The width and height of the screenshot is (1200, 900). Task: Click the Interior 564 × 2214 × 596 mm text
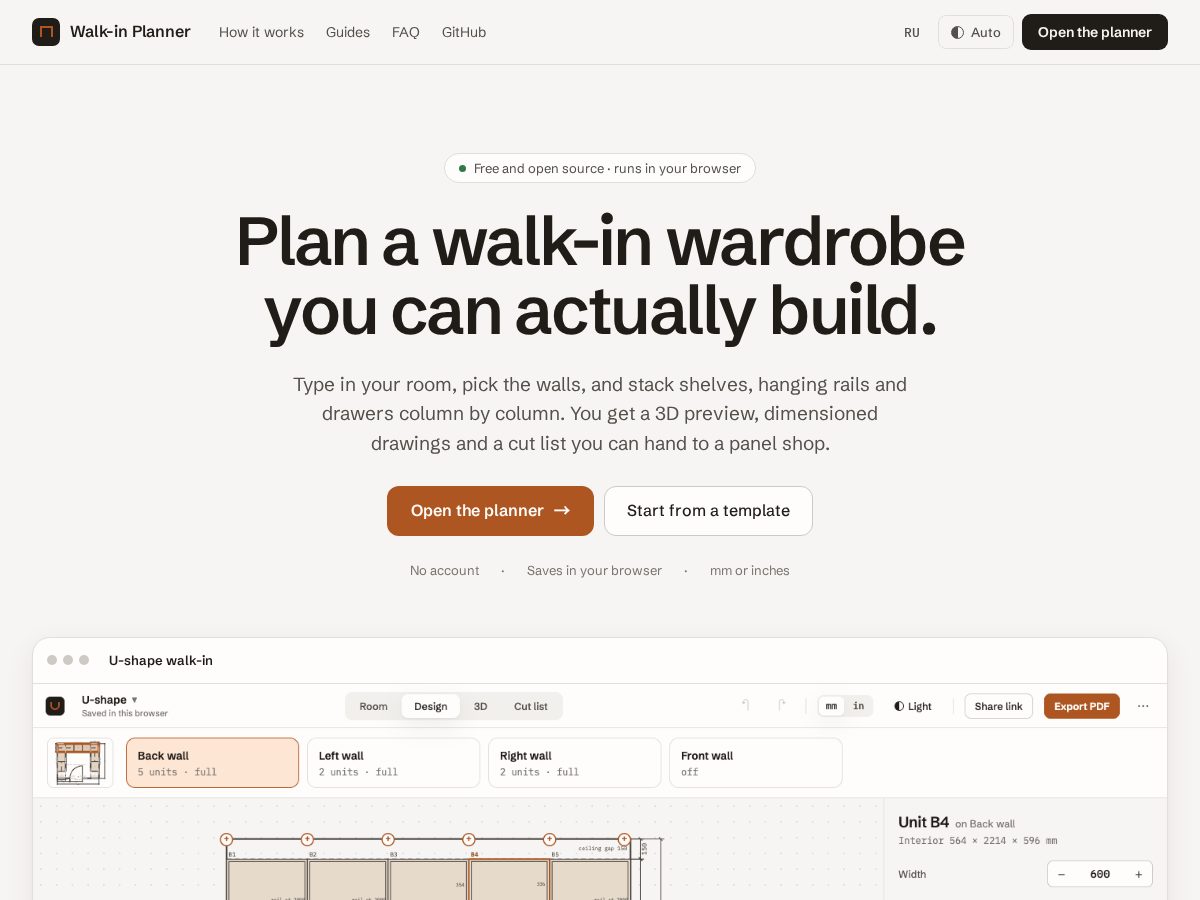pyautogui.click(x=977, y=841)
